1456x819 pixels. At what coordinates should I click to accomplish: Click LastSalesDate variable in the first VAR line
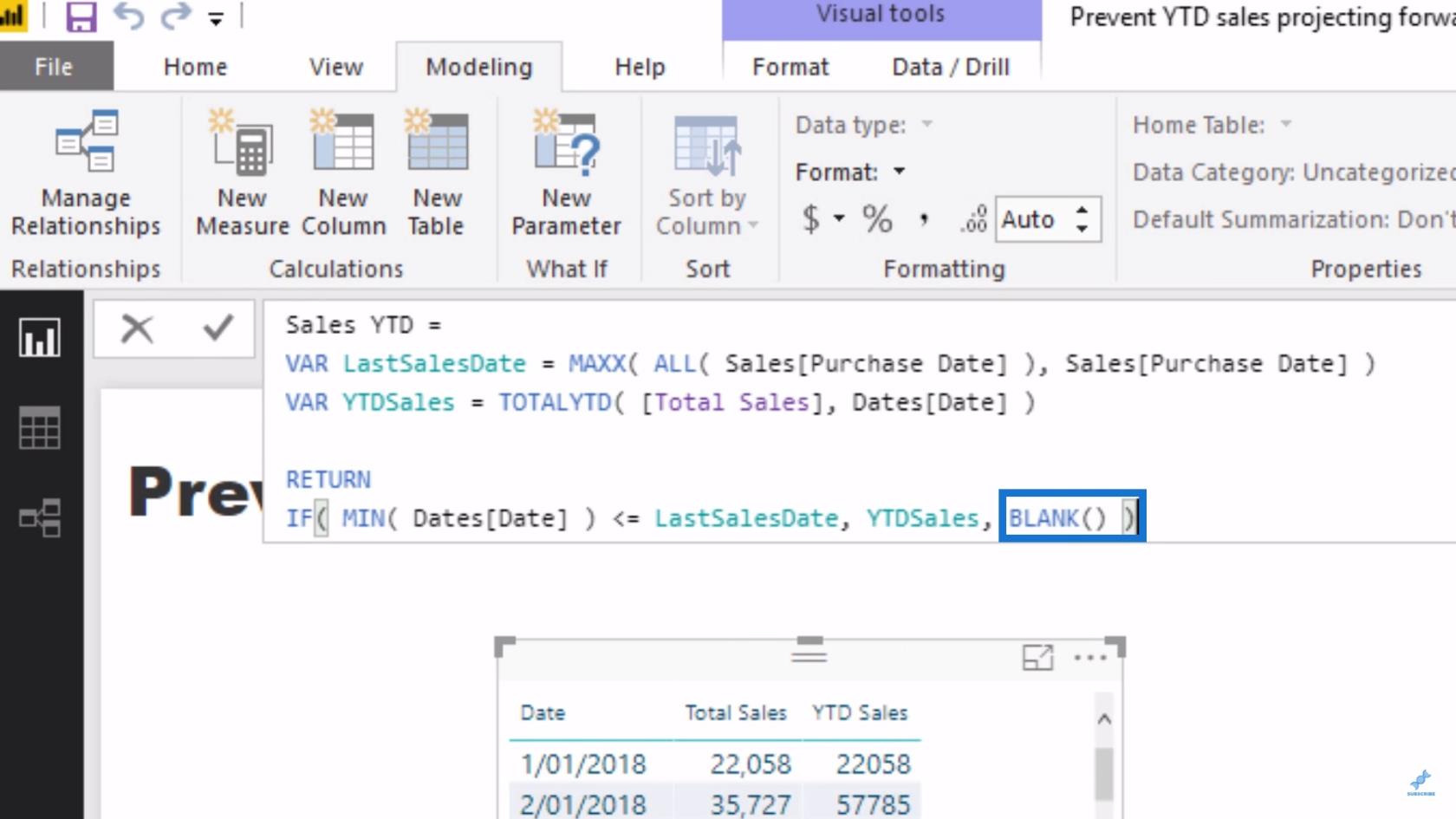click(434, 363)
